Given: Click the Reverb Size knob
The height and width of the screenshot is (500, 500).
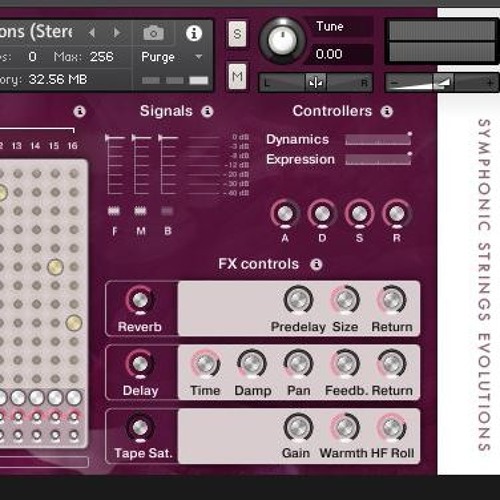Looking at the screenshot, I should tap(345, 299).
